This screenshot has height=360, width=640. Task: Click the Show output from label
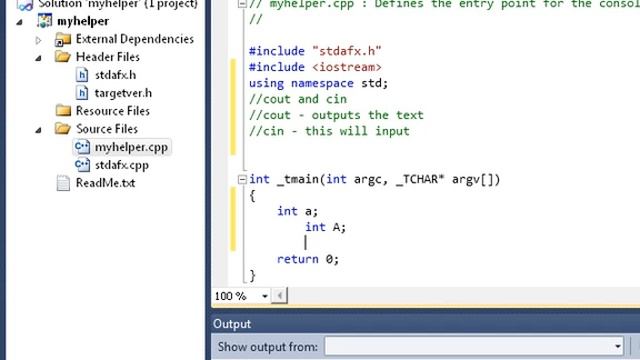click(267, 347)
